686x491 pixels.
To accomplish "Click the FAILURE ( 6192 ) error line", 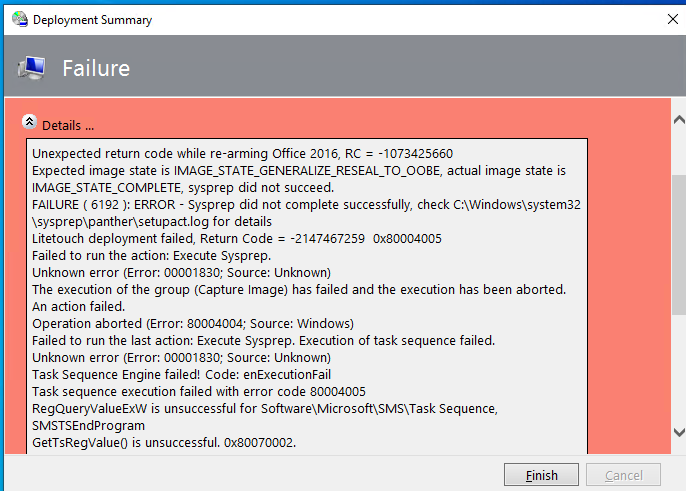I will 306,213.
